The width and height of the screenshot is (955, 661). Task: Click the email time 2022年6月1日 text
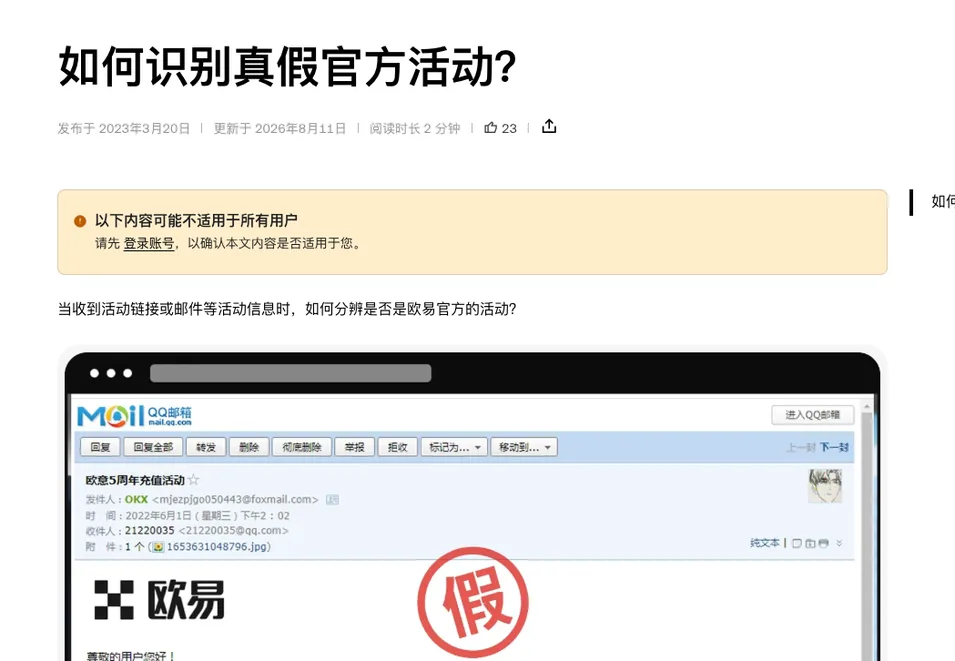tap(207, 515)
